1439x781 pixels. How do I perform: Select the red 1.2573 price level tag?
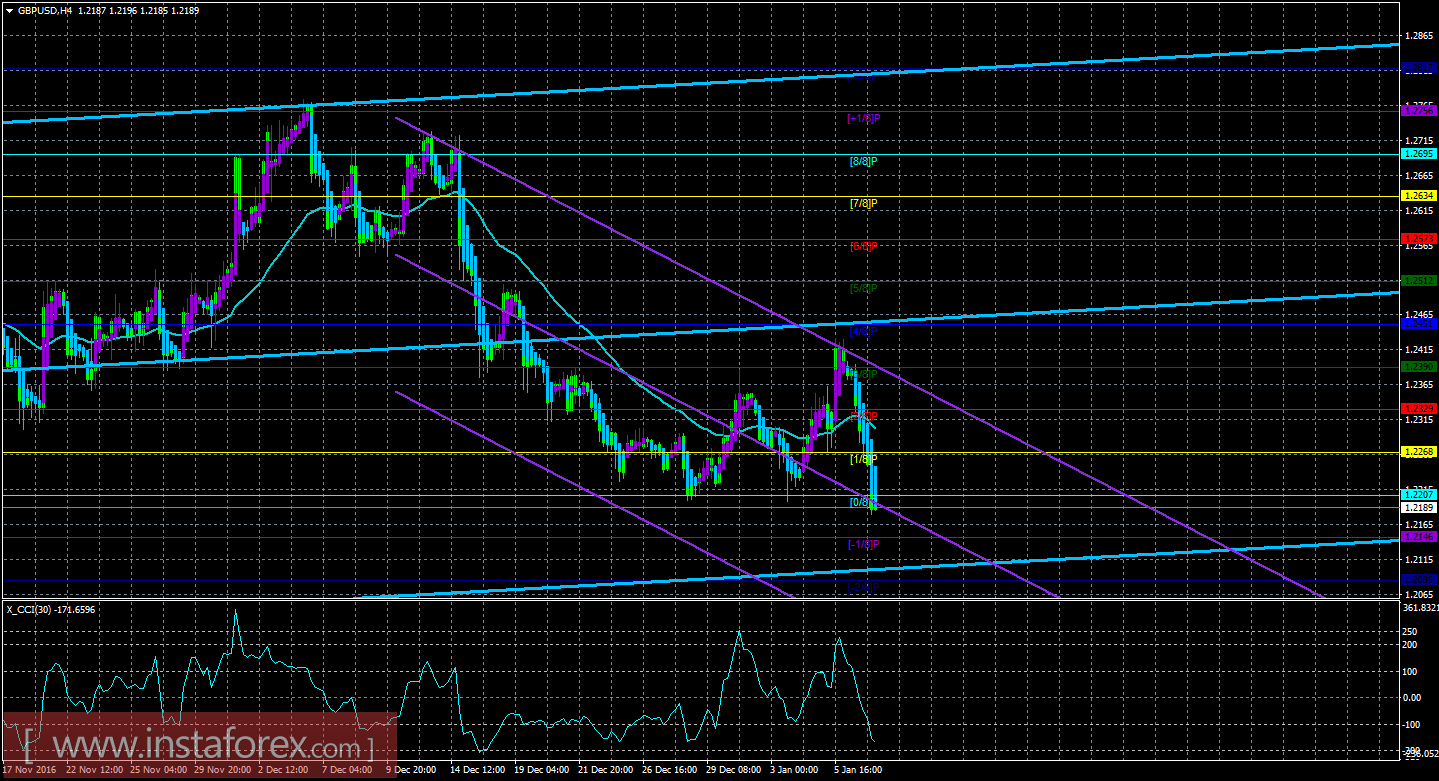click(1418, 238)
